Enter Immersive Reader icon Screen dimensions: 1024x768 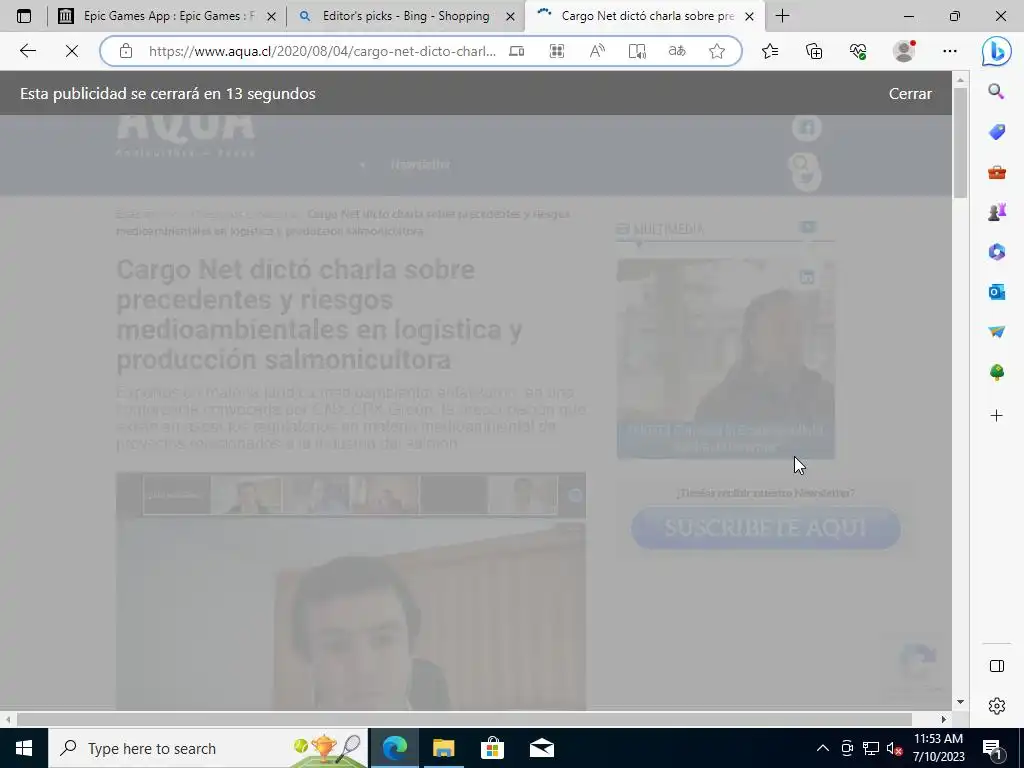click(x=637, y=51)
